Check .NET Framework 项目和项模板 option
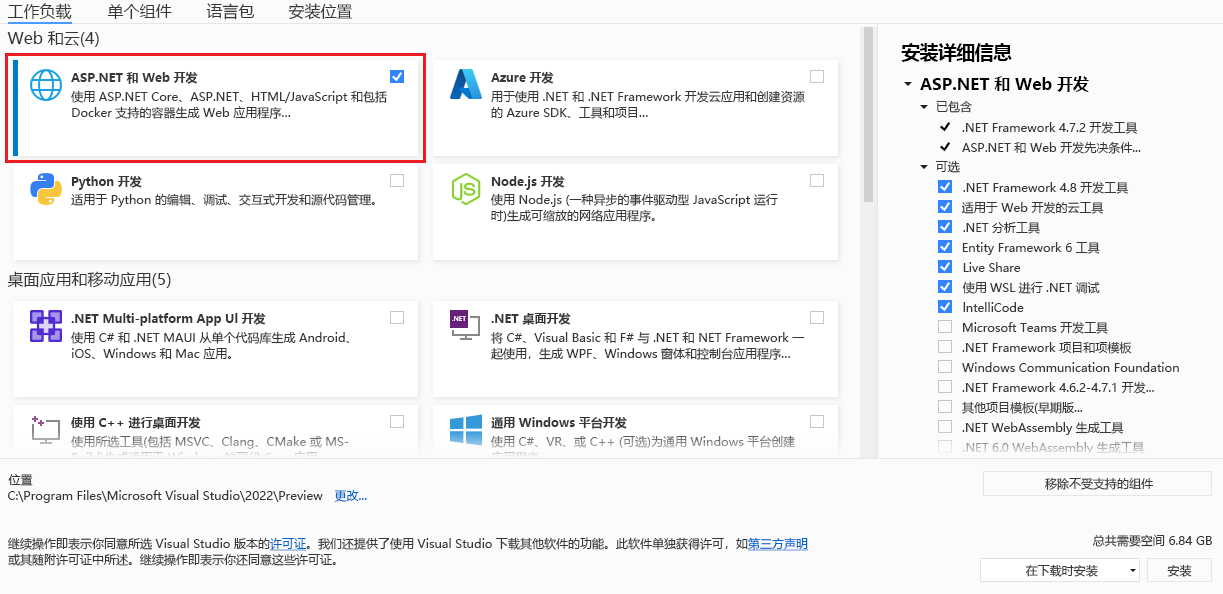1223x594 pixels. [945, 347]
